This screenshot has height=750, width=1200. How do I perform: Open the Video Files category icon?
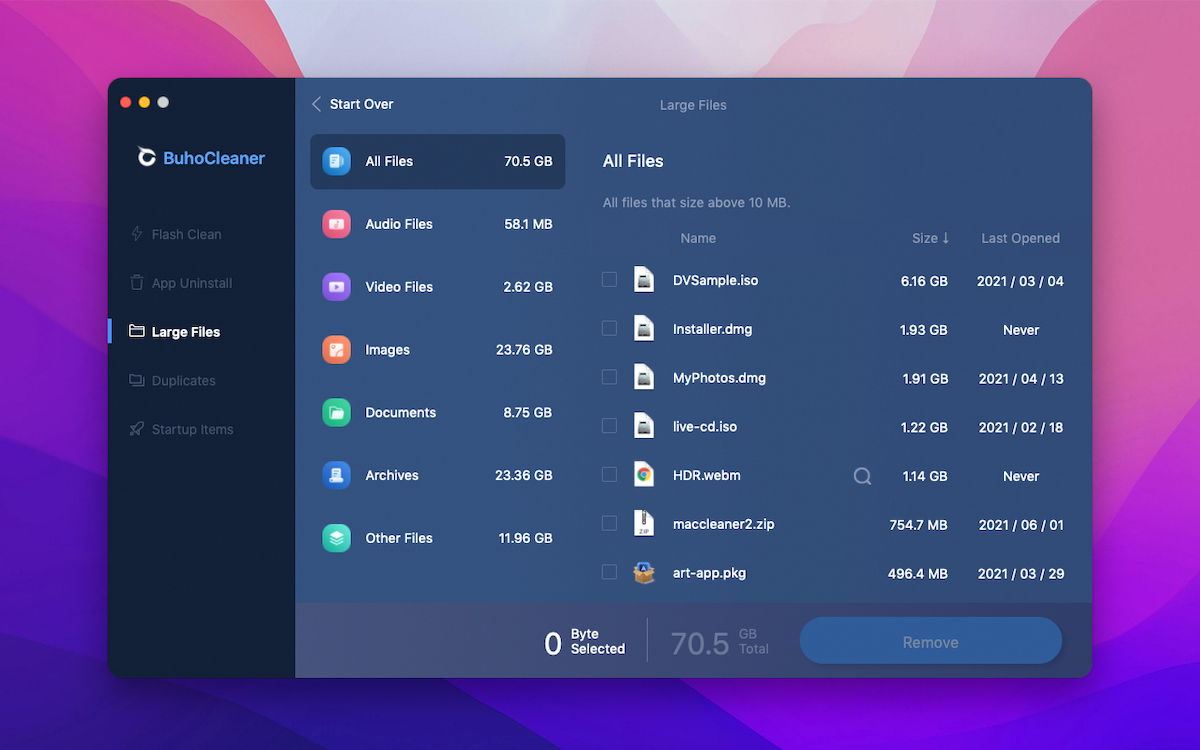point(336,287)
